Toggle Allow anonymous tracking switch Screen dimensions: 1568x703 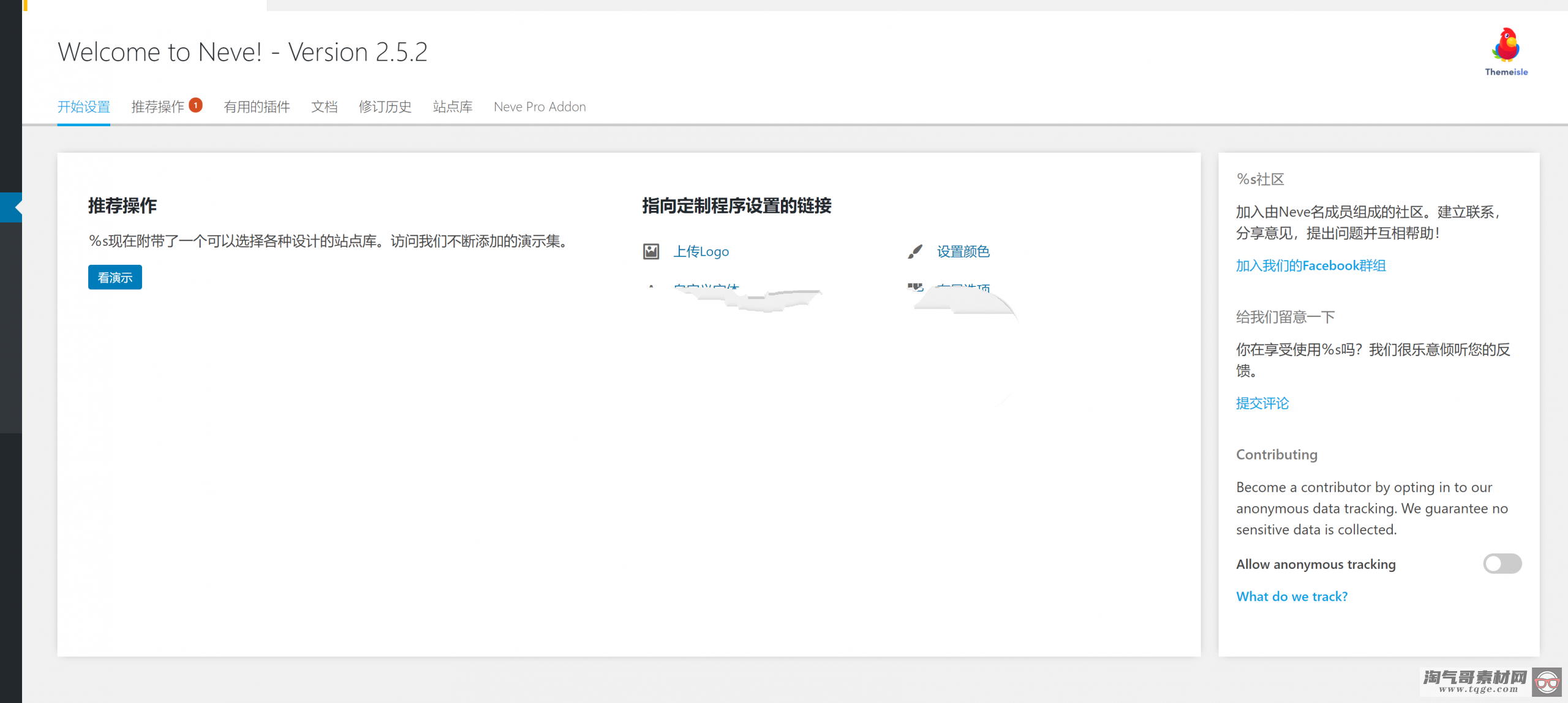coord(1502,564)
